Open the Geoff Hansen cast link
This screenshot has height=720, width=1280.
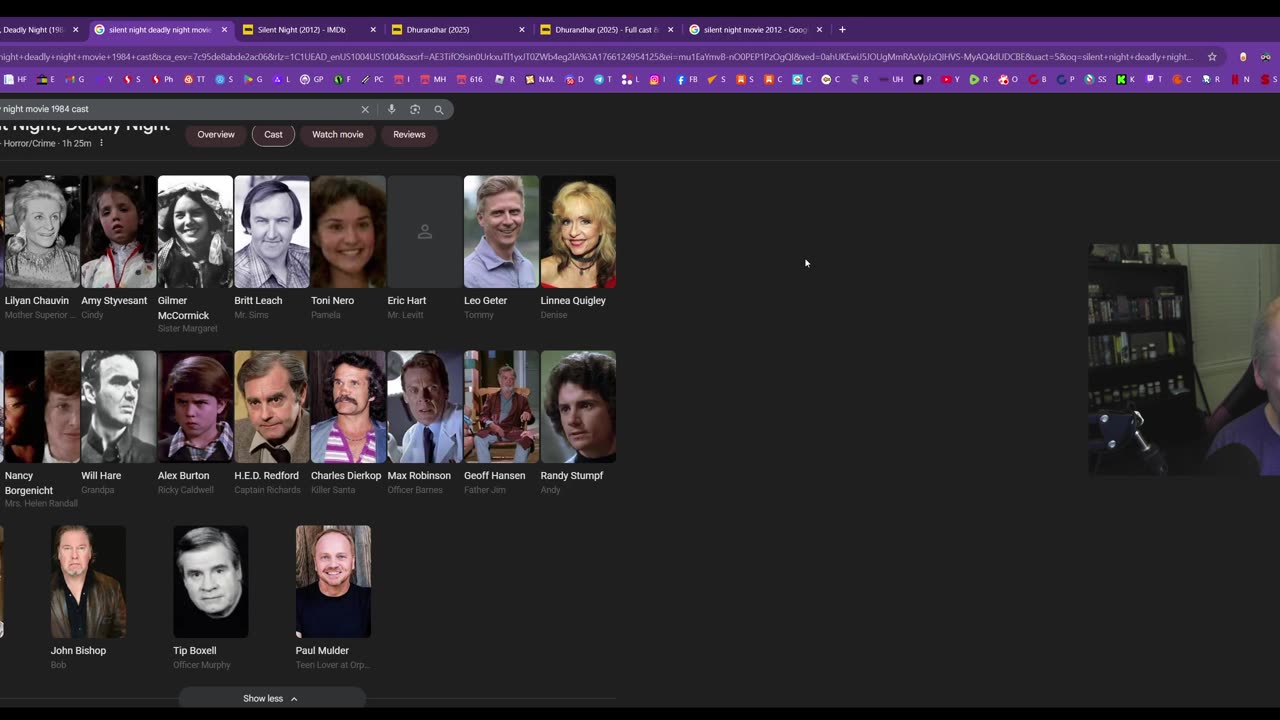[494, 476]
